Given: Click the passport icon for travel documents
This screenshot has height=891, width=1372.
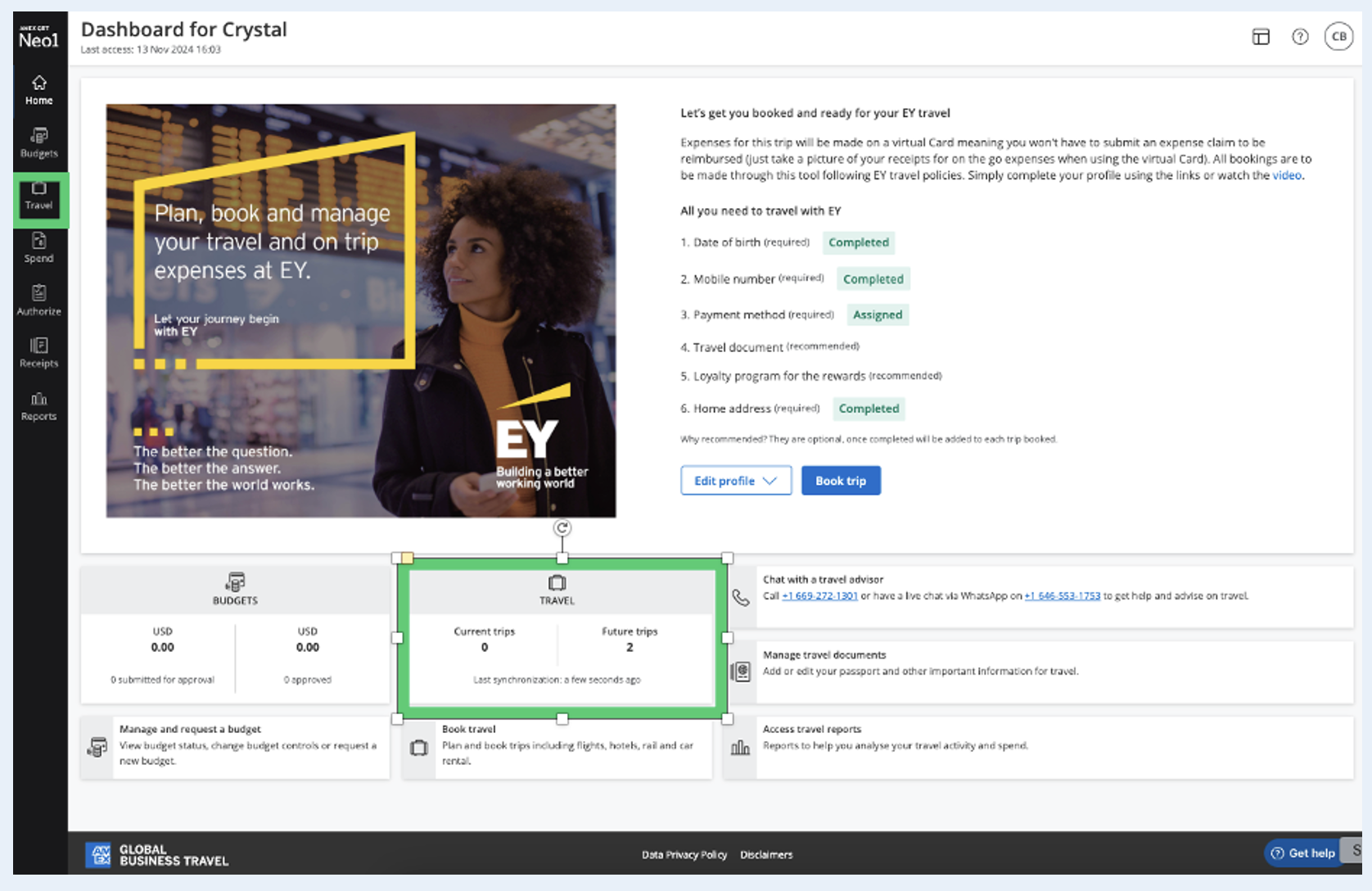Looking at the screenshot, I should [740, 672].
